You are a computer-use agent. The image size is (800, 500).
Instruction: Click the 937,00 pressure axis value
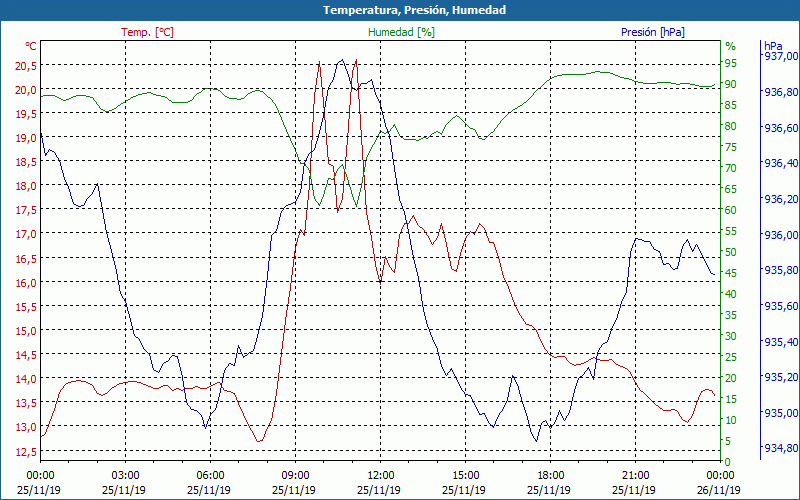click(x=781, y=56)
